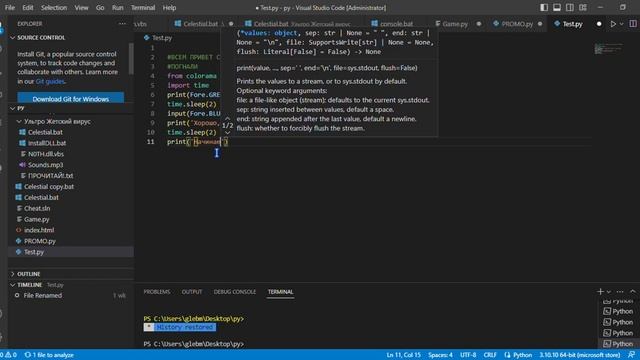Switch to PROMO.py editor tab
The width and height of the screenshot is (640, 360).
(517, 24)
